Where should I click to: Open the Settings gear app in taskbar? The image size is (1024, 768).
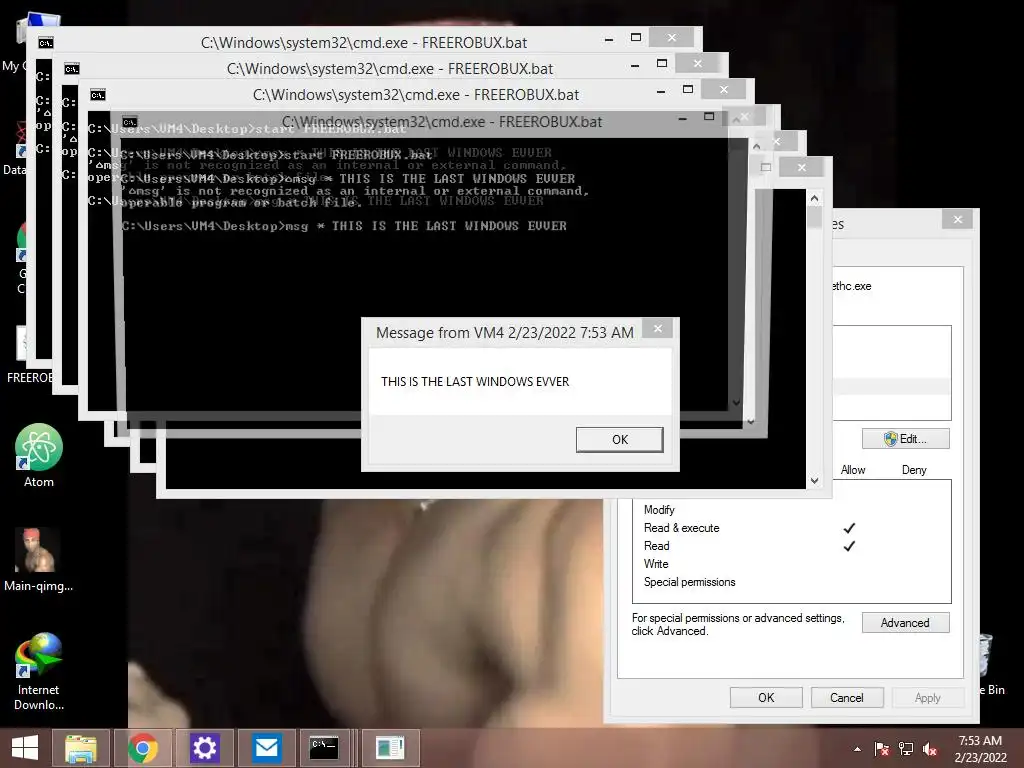pos(204,748)
